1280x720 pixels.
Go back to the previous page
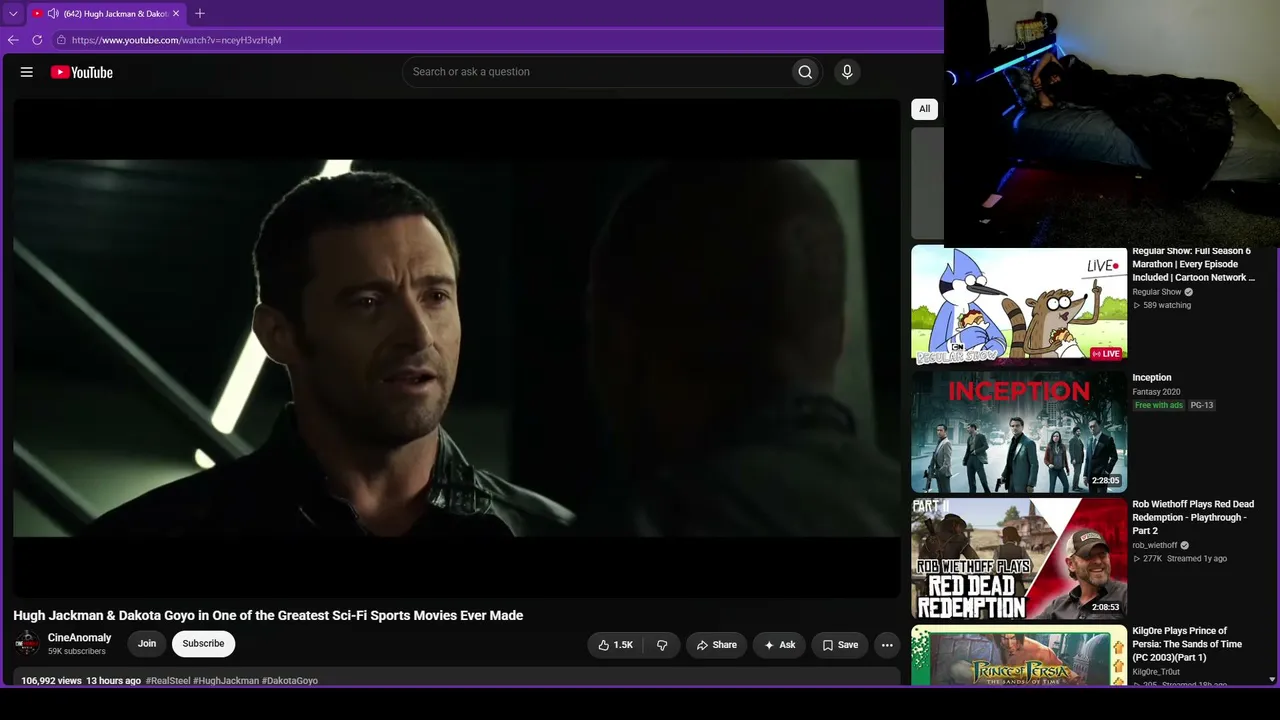pos(13,40)
